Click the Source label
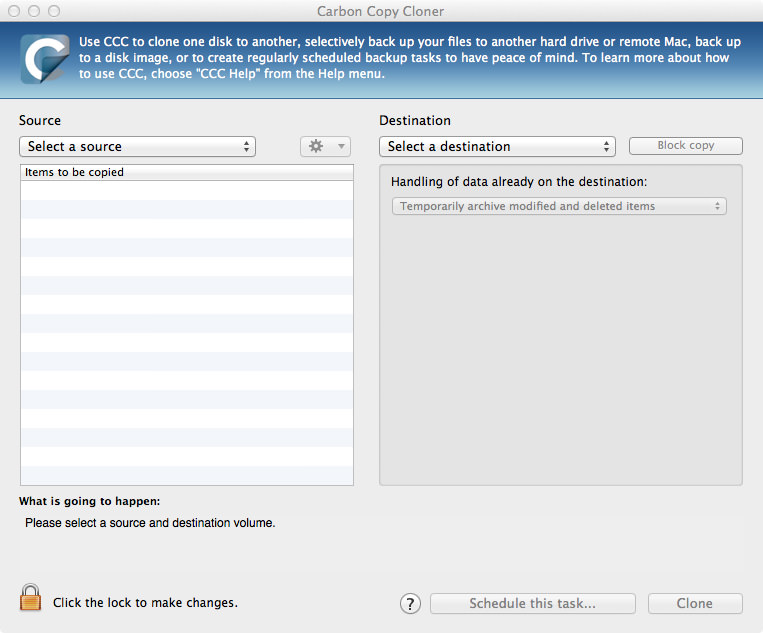 [40, 120]
